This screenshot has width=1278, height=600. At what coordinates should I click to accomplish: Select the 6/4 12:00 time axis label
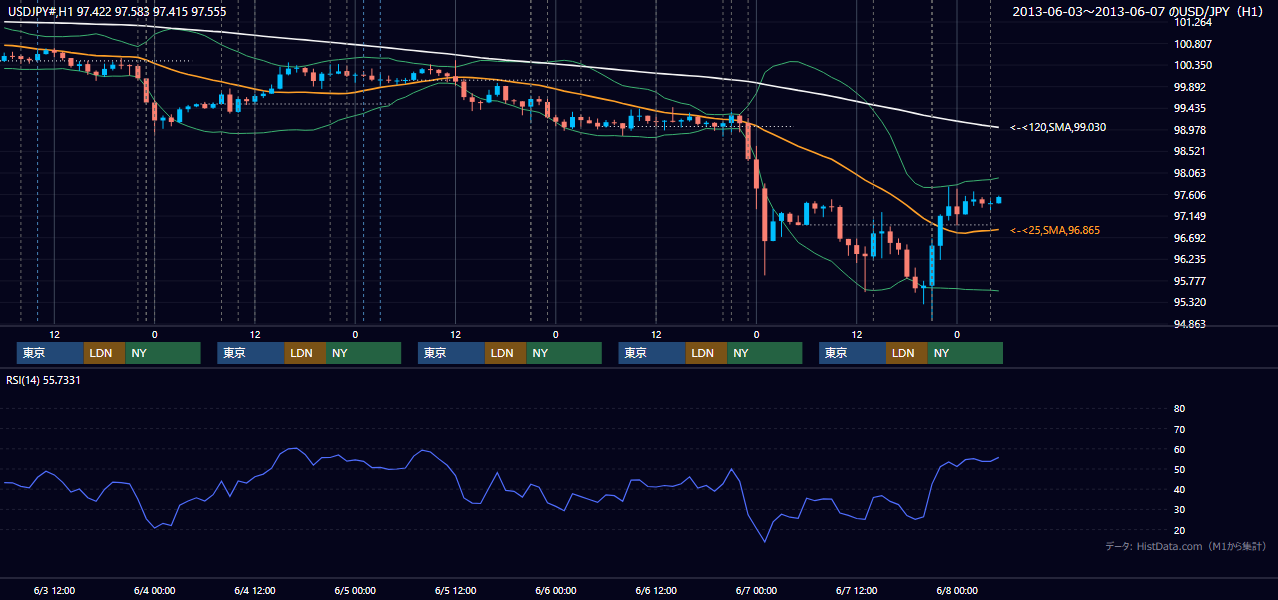[x=255, y=590]
